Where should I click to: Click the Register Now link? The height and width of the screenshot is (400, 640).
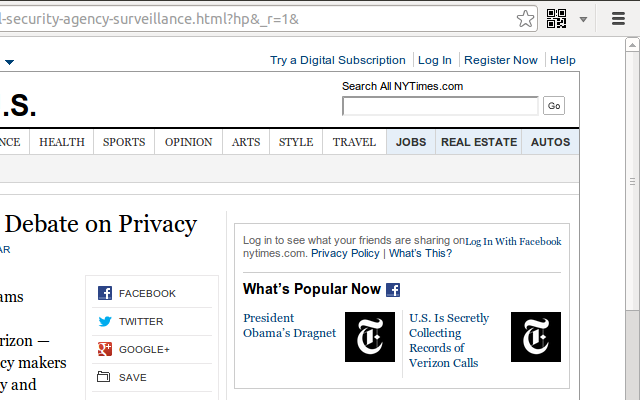pos(501,60)
